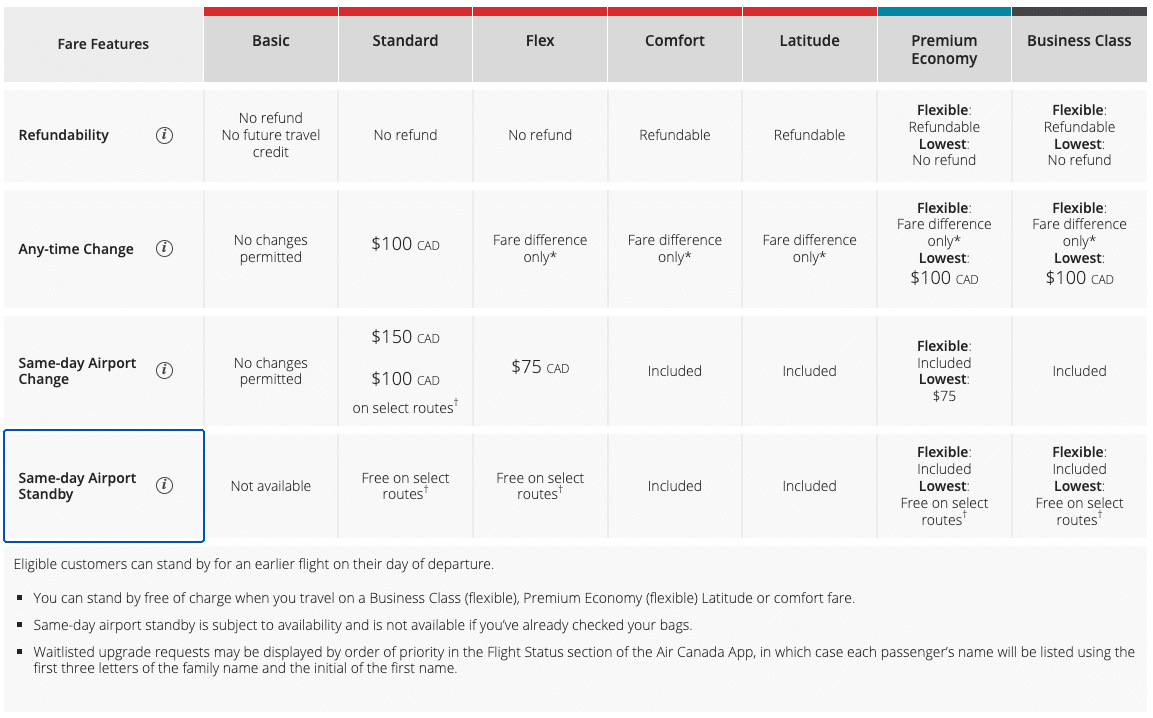This screenshot has width=1153, height=718.
Task: View Same-day Airport Change info details
Action: 164,370
